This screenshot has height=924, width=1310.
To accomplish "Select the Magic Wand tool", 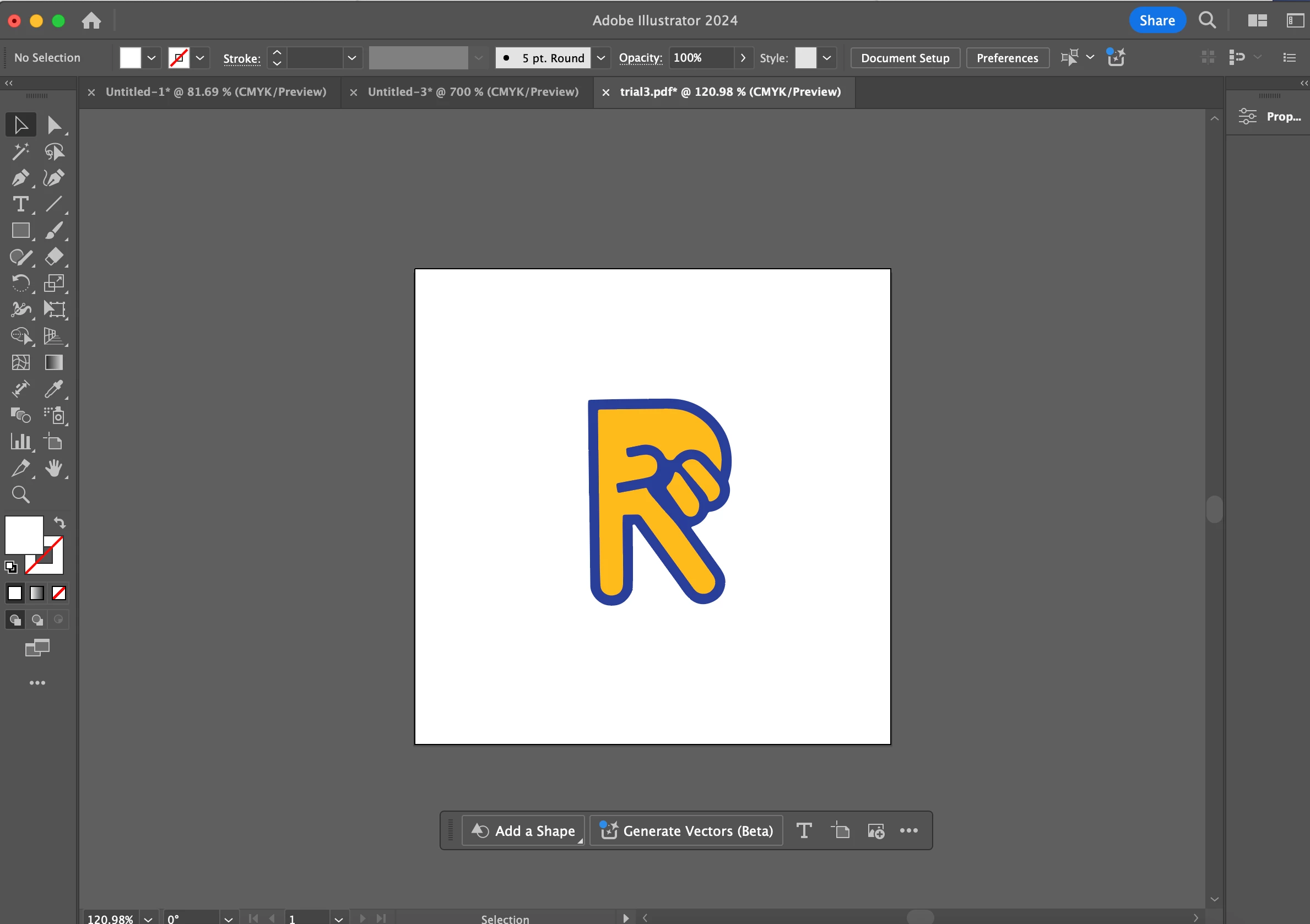I will tap(20, 151).
